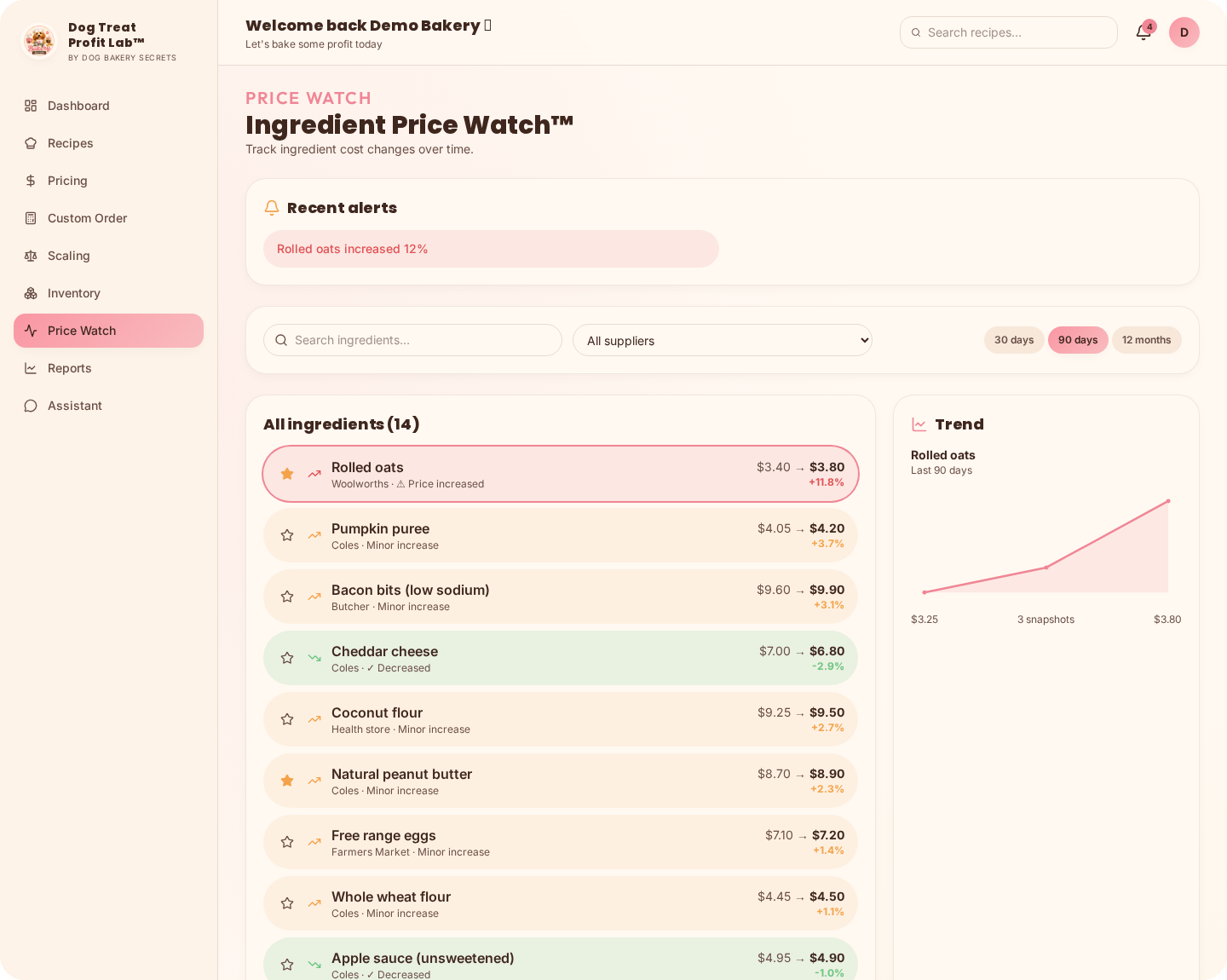This screenshot has width=1227, height=980.
Task: Switch to the 12 months range
Action: coord(1146,340)
